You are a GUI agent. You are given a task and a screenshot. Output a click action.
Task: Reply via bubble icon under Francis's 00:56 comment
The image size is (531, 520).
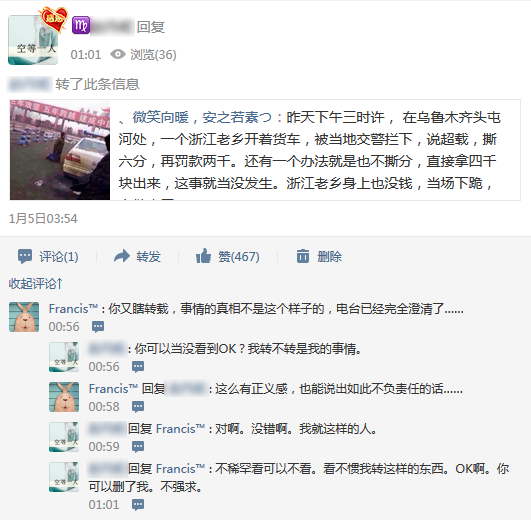[98, 327]
